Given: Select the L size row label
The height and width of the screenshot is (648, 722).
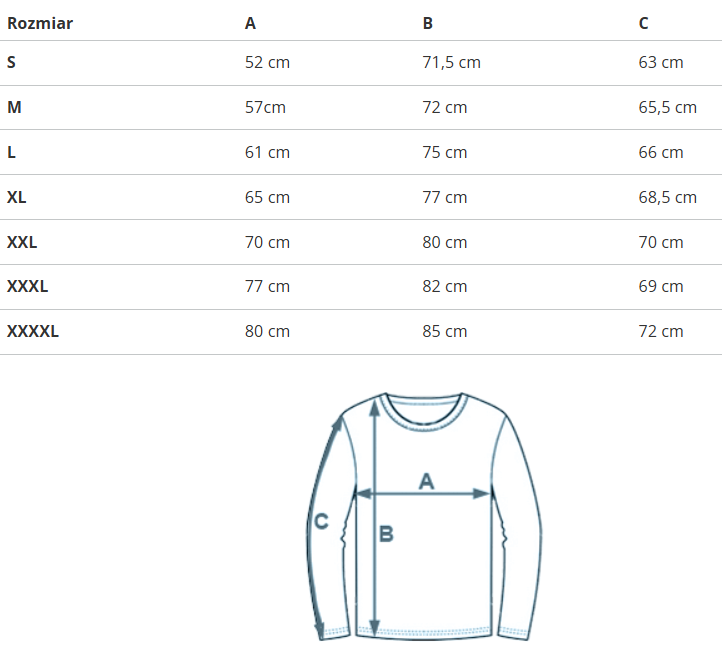Looking at the screenshot, I should point(11,152).
